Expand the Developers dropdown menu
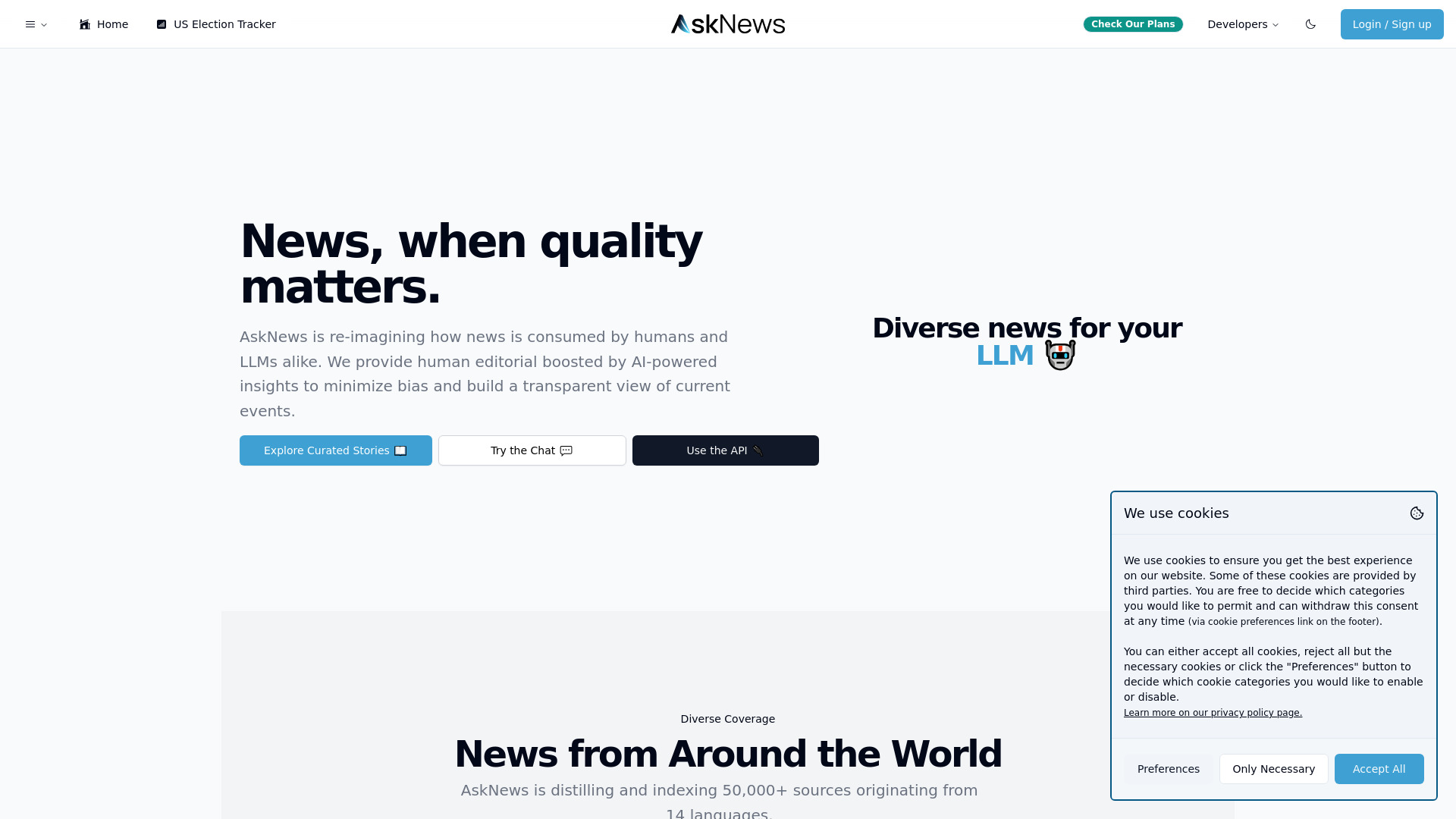The height and width of the screenshot is (819, 1456). pyautogui.click(x=1243, y=24)
